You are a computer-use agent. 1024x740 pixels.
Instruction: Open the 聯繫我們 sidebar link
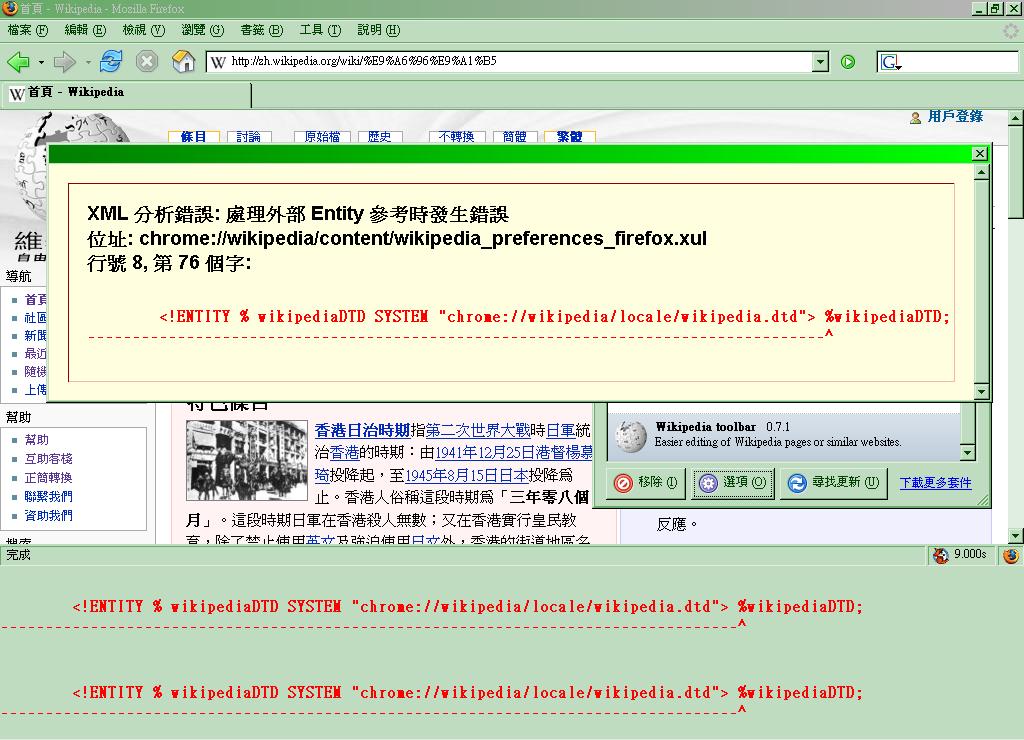[48, 496]
